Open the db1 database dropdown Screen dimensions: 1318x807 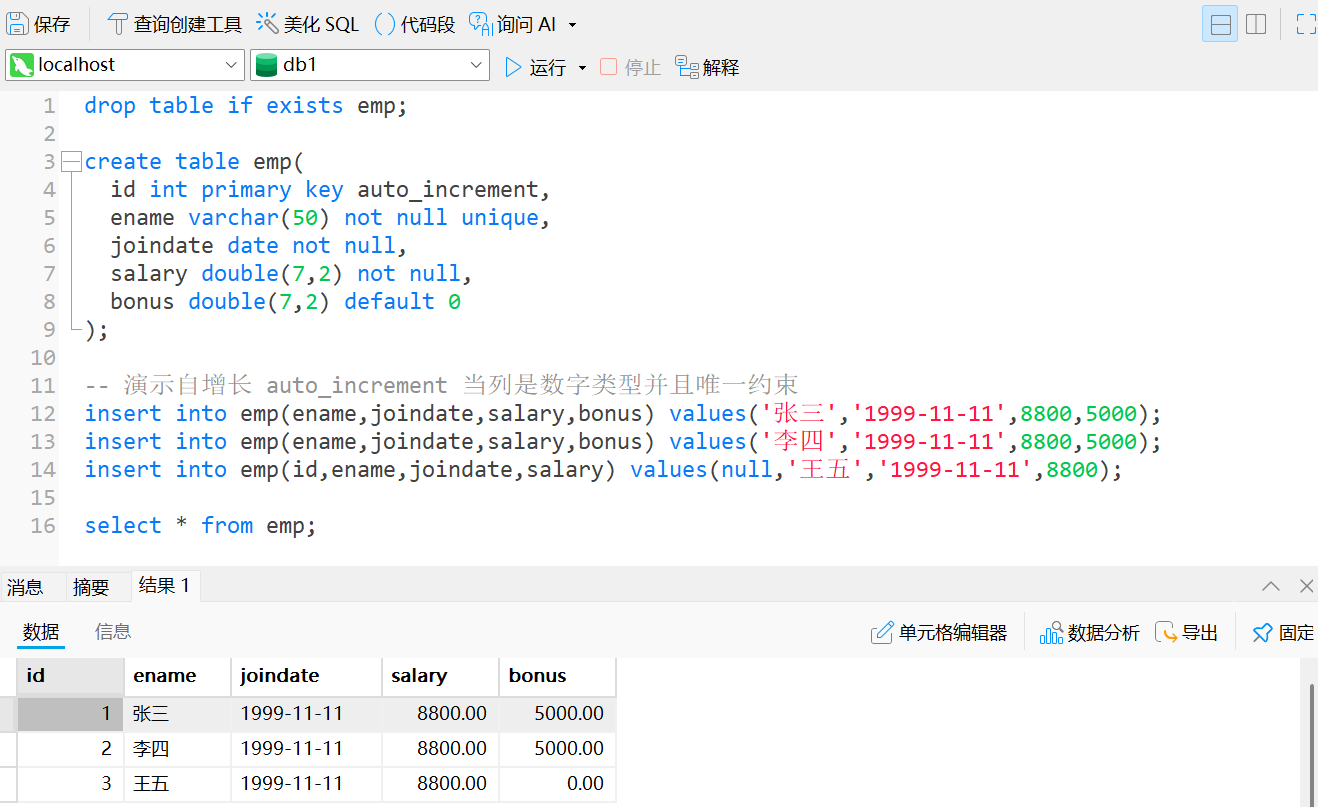(x=370, y=65)
